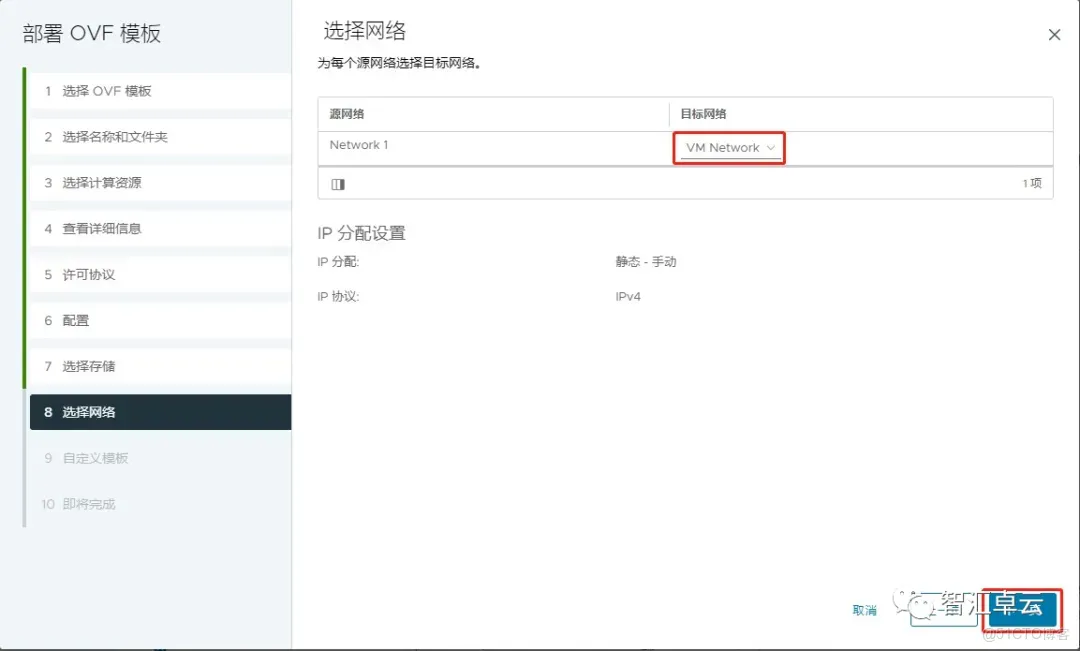The width and height of the screenshot is (1080, 651).
Task: Click the 选择网络 page title
Action: tap(365, 31)
